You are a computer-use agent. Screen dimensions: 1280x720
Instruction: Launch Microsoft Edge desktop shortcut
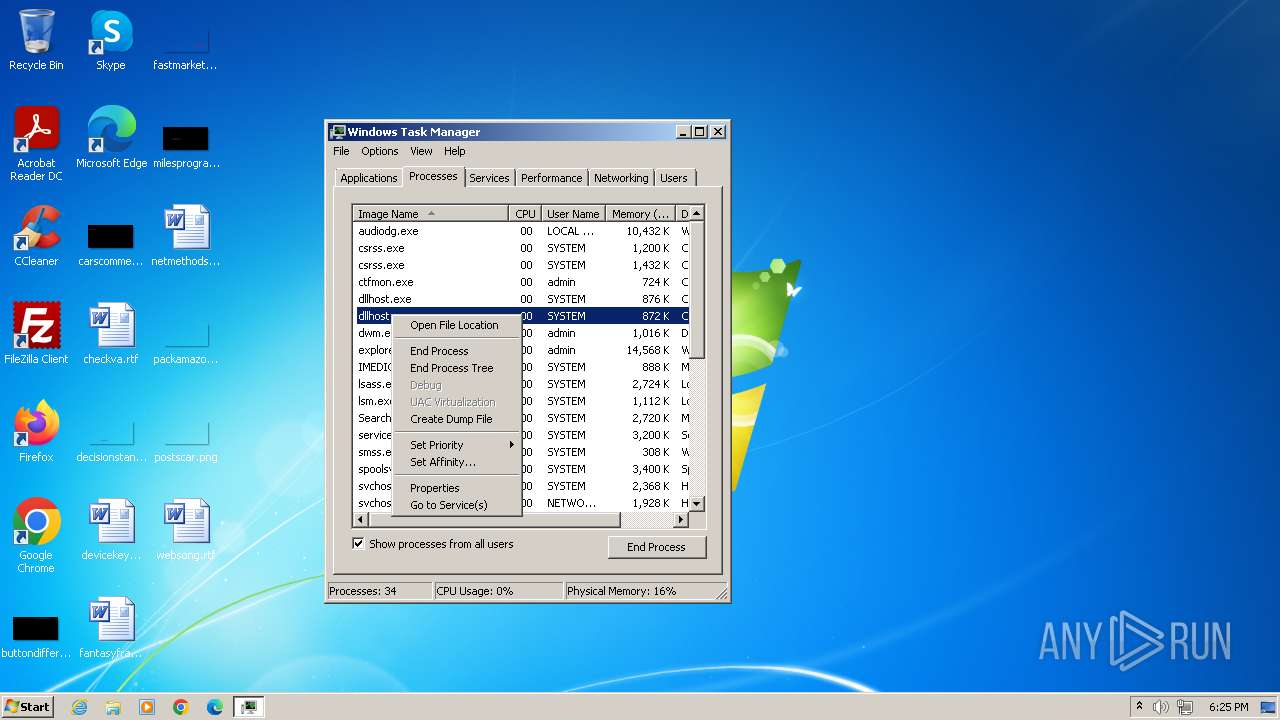(x=111, y=138)
